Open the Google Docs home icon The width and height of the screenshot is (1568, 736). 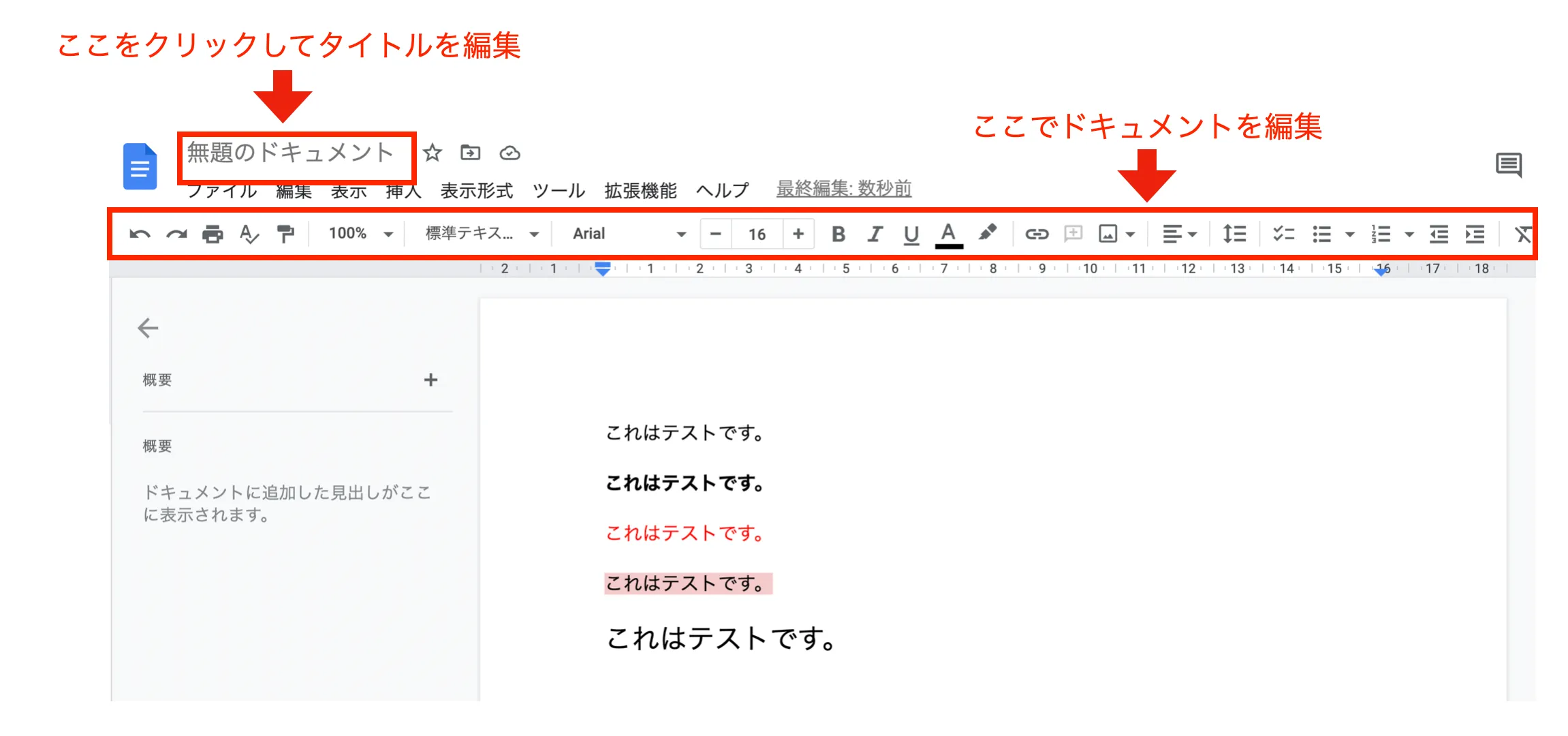[140, 166]
